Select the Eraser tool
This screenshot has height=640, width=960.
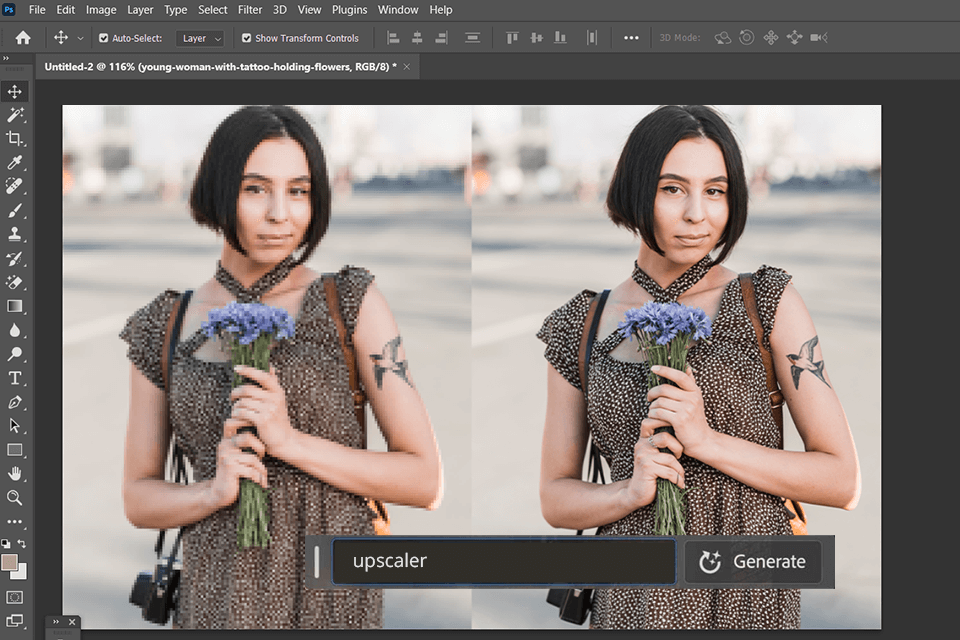pos(15,282)
